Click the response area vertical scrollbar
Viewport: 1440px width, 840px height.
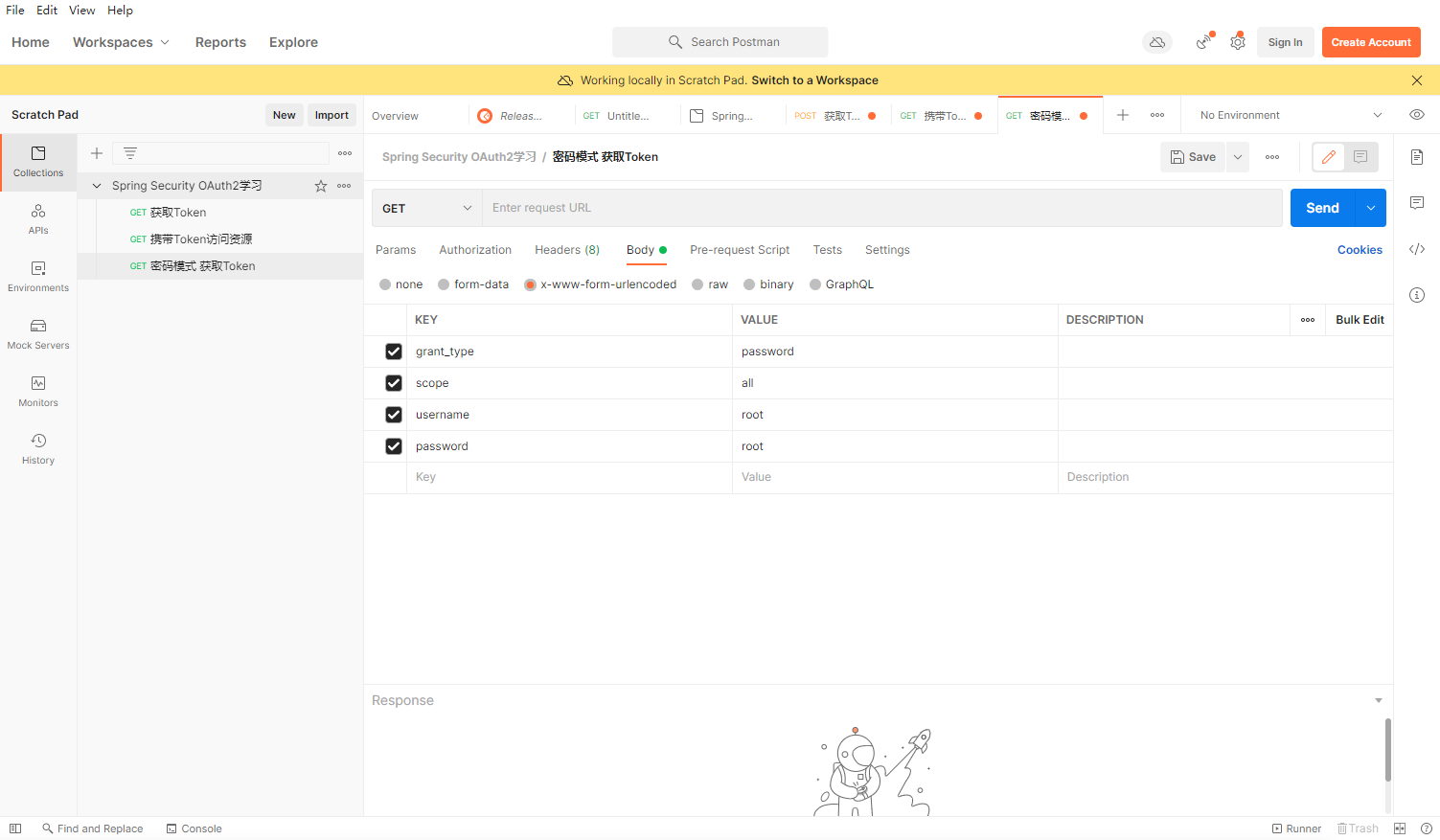pyautogui.click(x=1387, y=750)
